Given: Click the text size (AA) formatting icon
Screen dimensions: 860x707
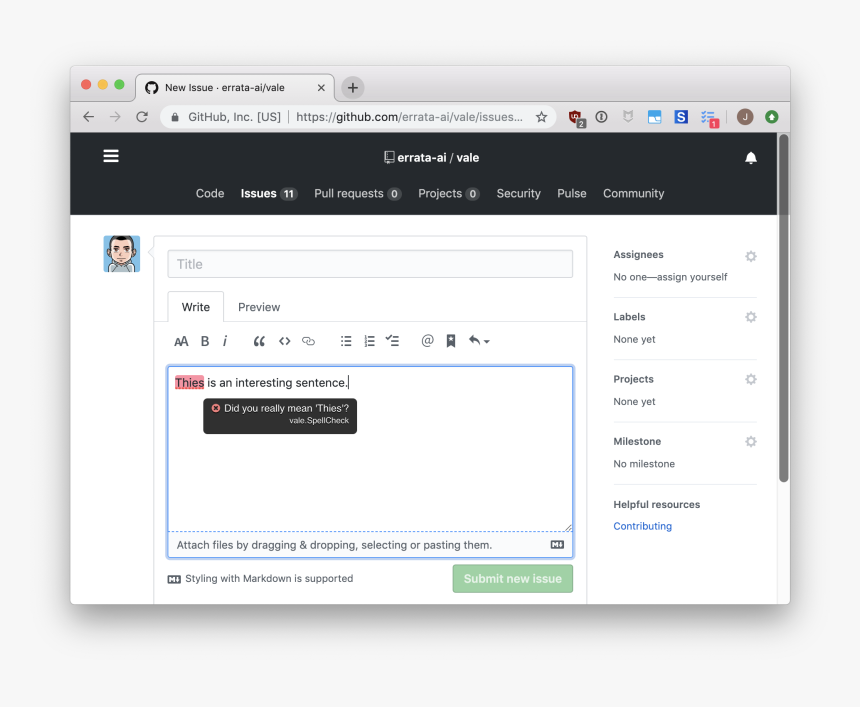Looking at the screenshot, I should click(x=181, y=341).
